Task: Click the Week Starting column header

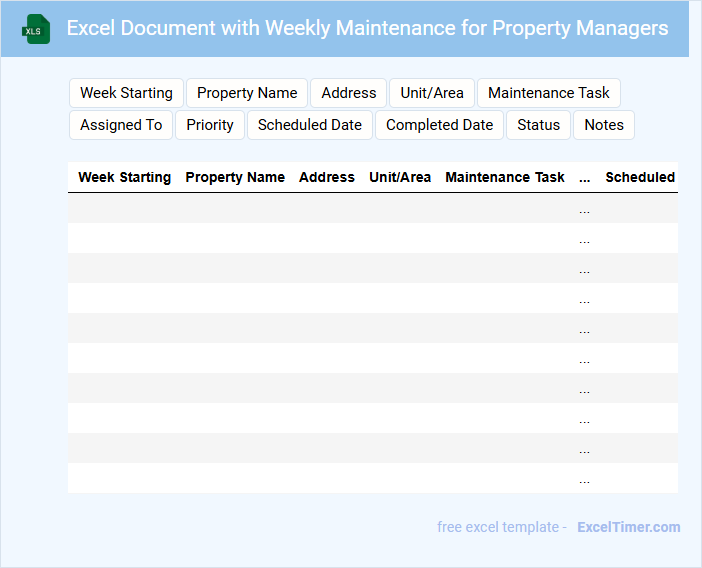Action: click(124, 177)
